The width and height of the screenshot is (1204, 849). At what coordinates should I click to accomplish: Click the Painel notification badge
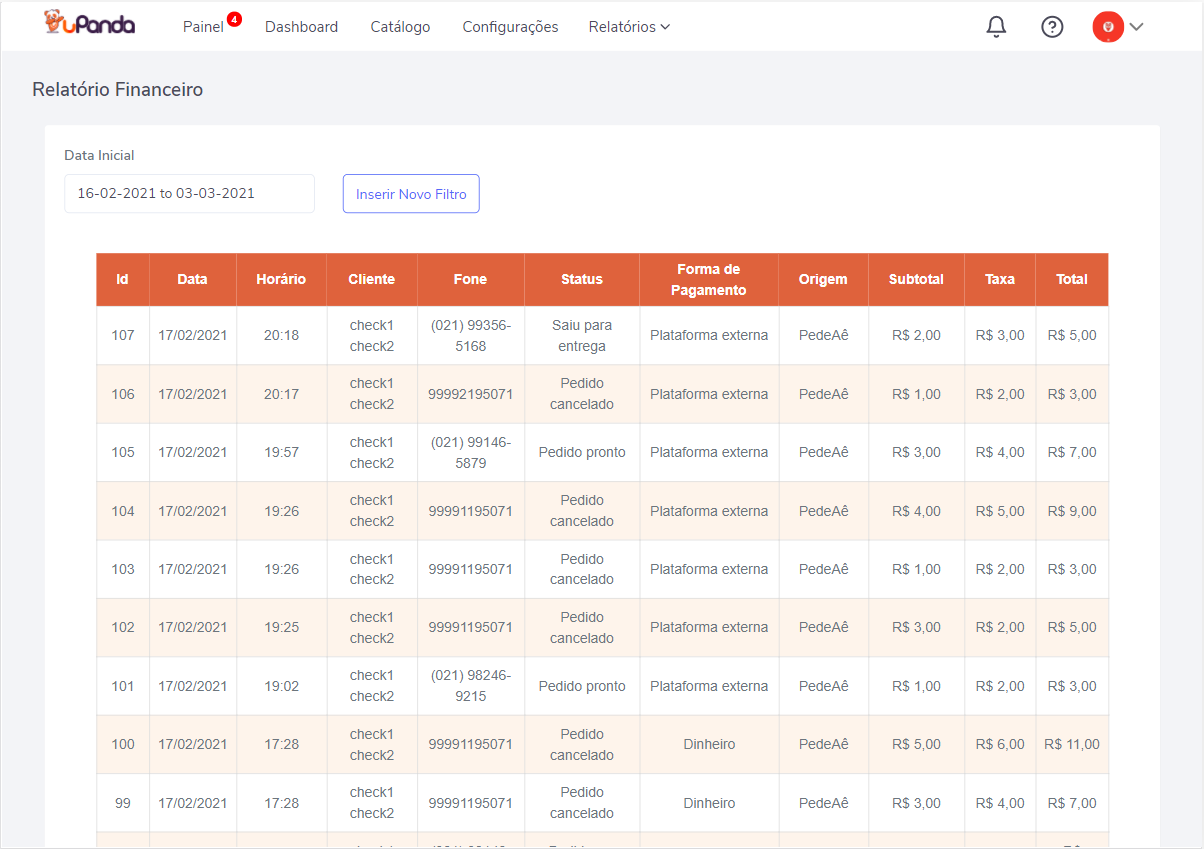tap(234, 19)
